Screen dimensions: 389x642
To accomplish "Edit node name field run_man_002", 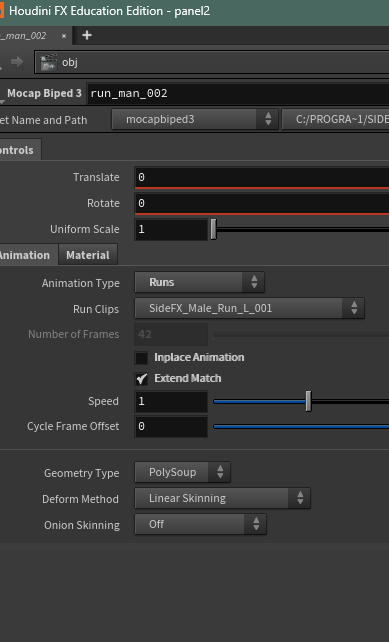I will [x=238, y=93].
